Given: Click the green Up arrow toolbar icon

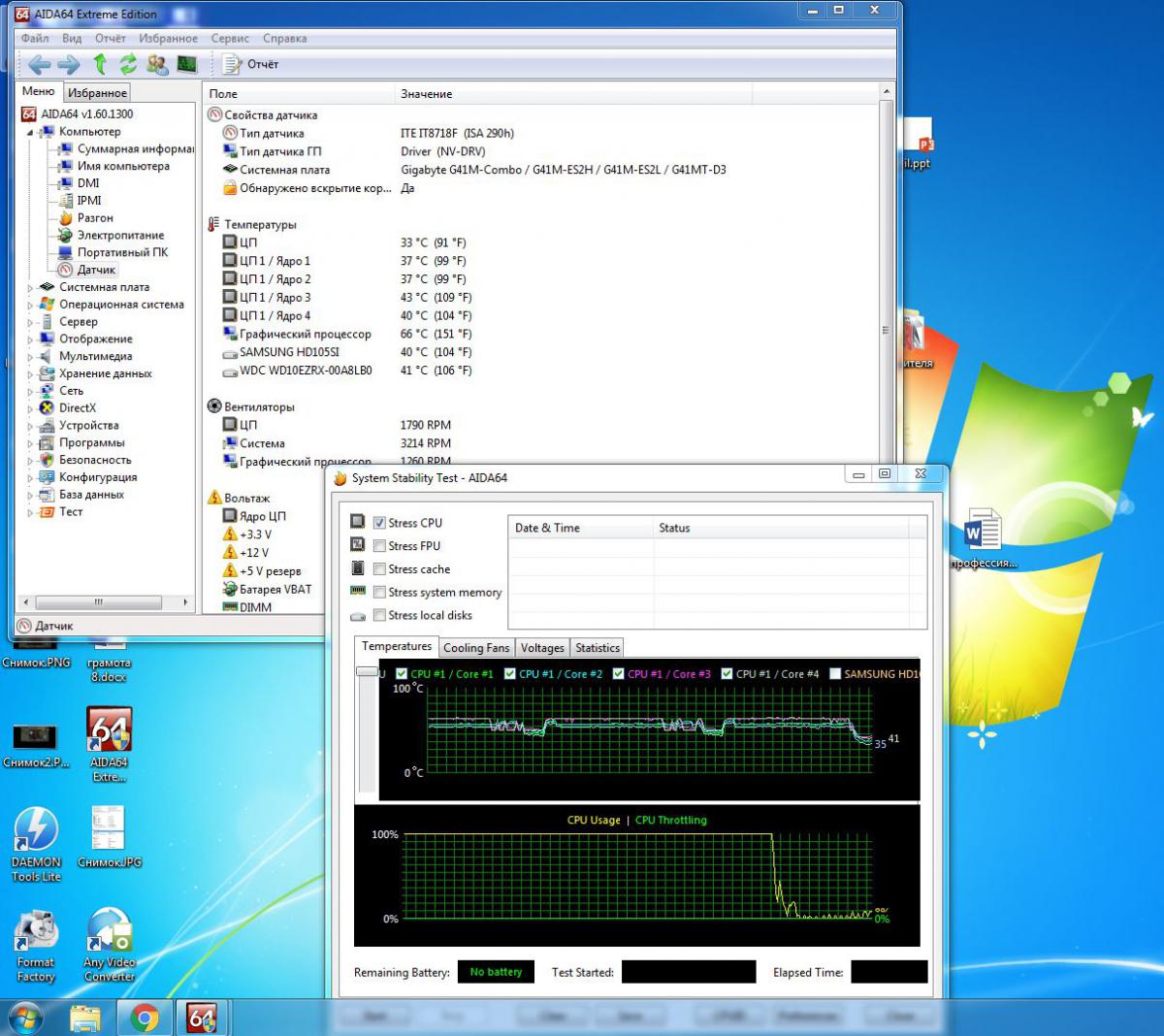Looking at the screenshot, I should (x=100, y=65).
